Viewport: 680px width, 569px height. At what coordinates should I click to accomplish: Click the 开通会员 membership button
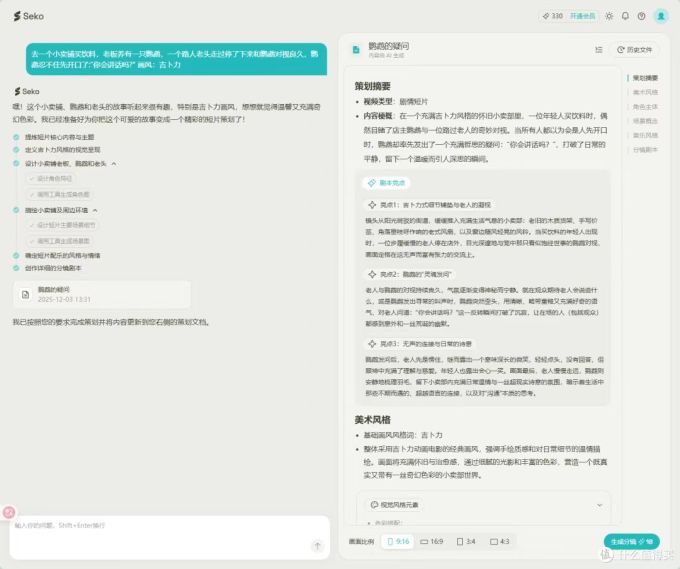(582, 16)
